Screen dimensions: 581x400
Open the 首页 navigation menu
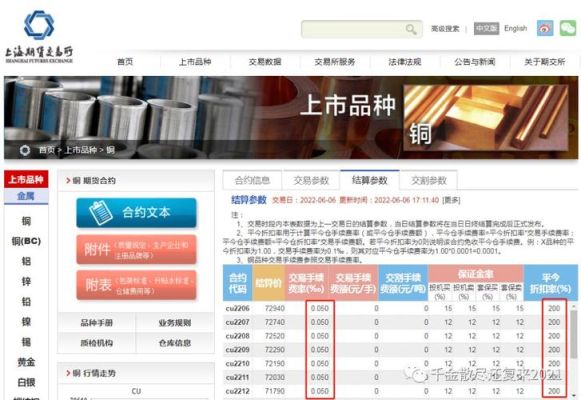(125, 62)
